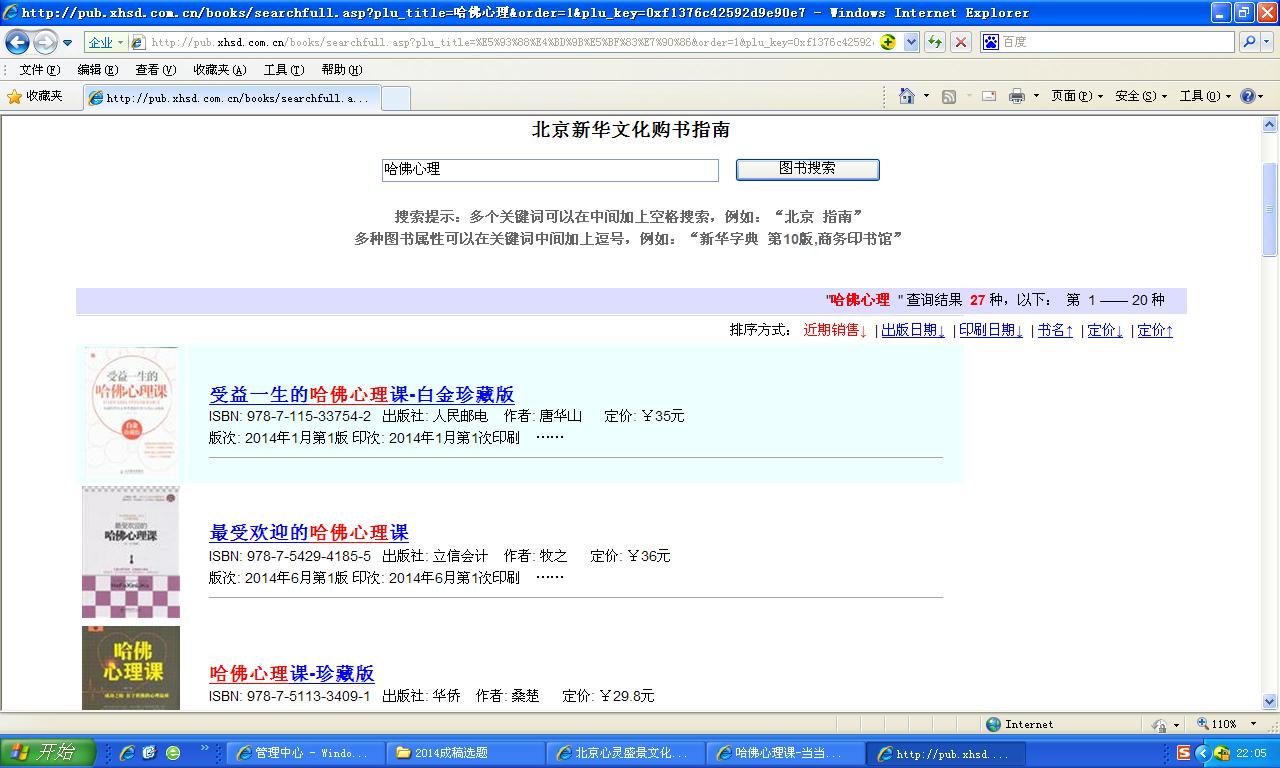Open the 帮助(H) menu

point(342,70)
